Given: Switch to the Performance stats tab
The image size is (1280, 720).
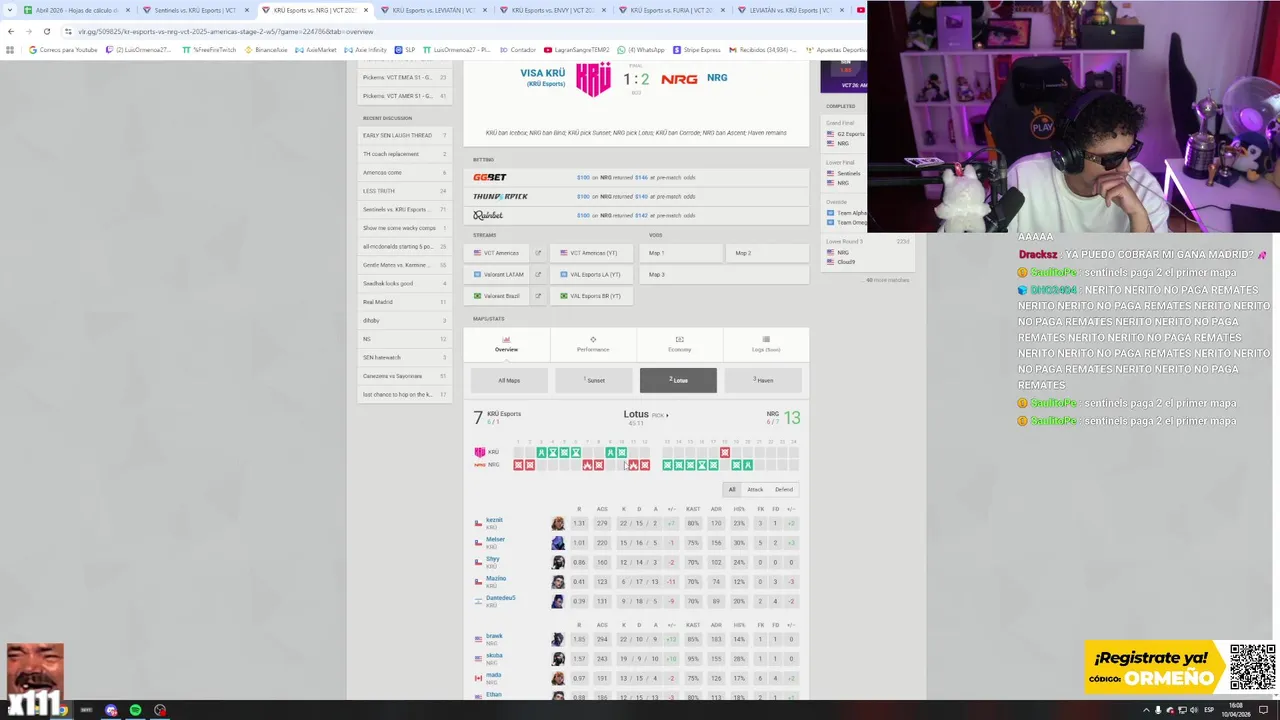Looking at the screenshot, I should 593,344.
